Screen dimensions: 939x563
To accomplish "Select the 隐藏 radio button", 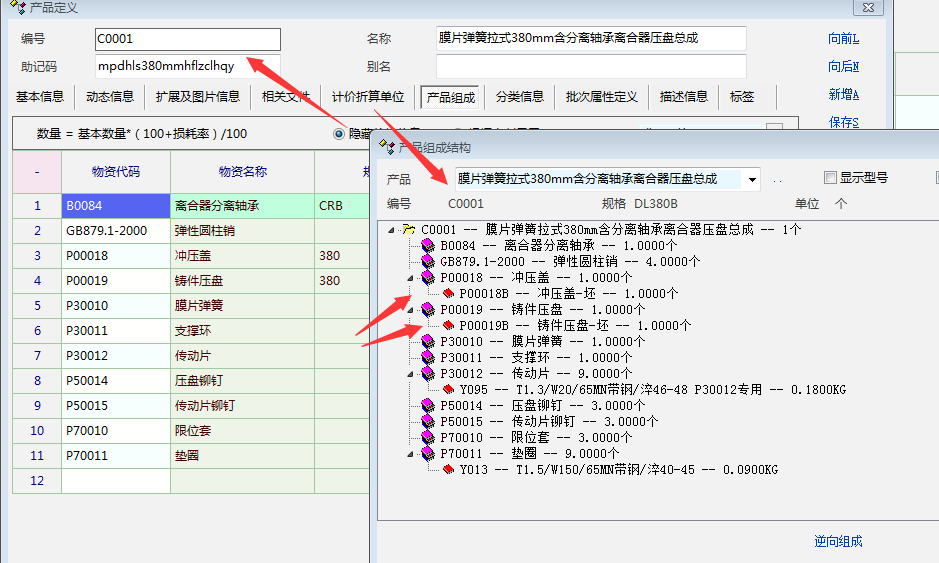I will point(339,133).
